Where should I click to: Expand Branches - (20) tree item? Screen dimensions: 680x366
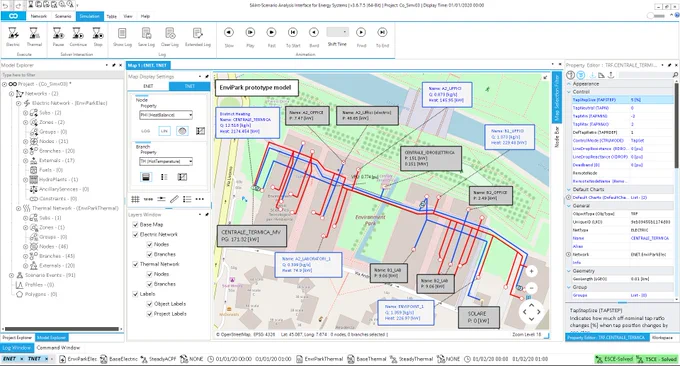[25, 151]
